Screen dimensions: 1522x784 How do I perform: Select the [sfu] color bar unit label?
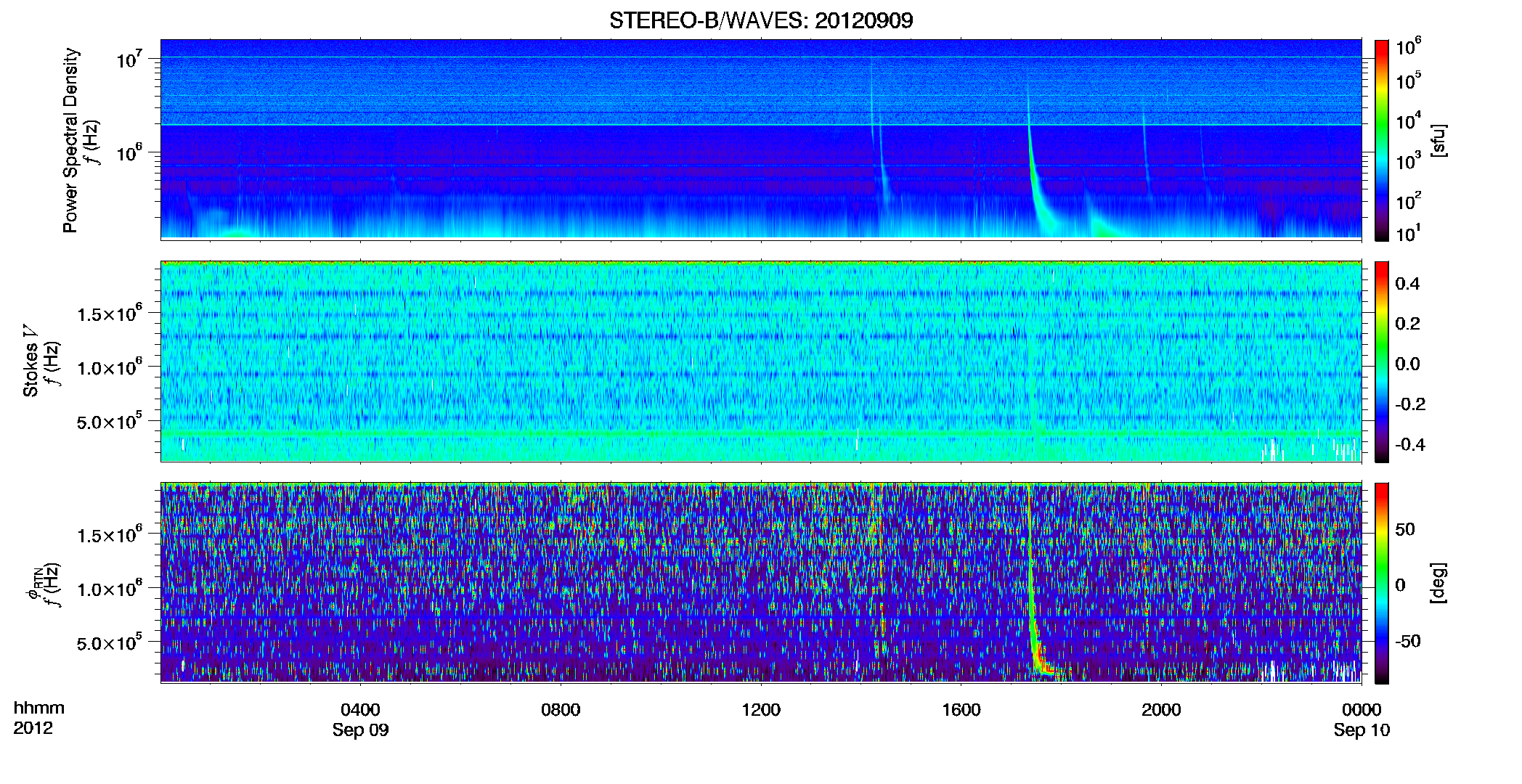[1438, 140]
